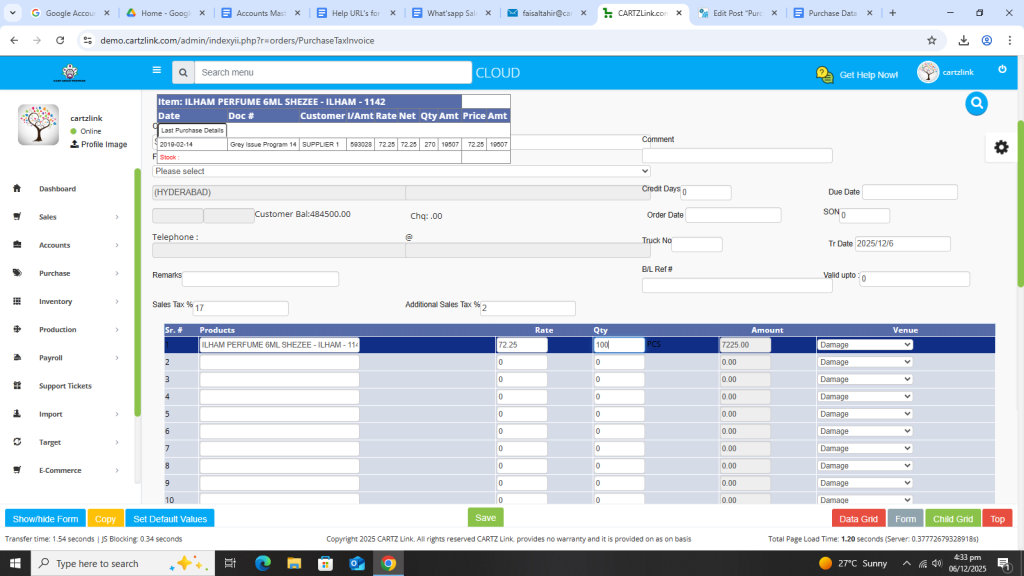
Task: Click the hamburger menu toggle icon
Action: click(156, 71)
